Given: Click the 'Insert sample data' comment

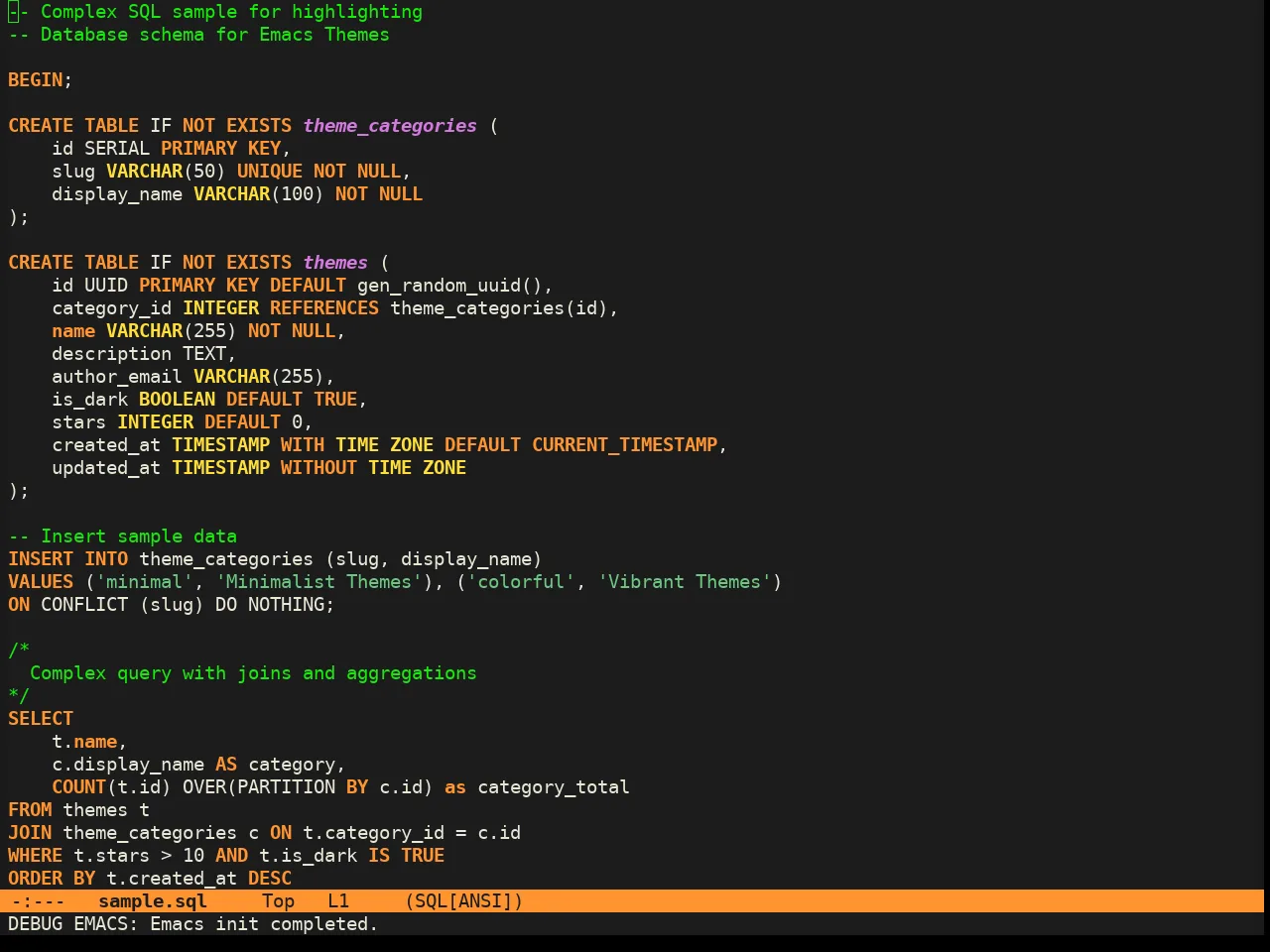Looking at the screenshot, I should click(122, 536).
